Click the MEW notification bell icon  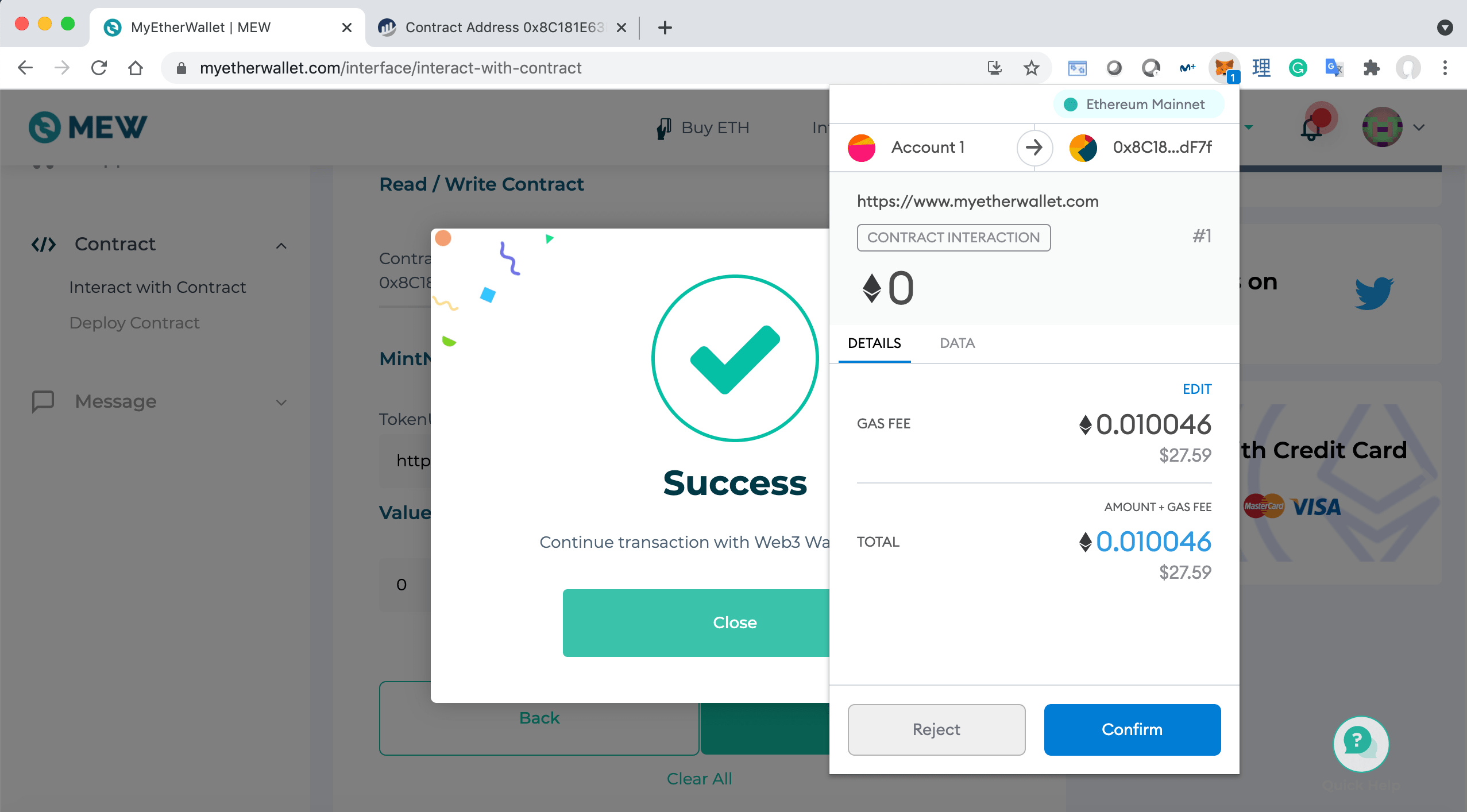[1312, 128]
